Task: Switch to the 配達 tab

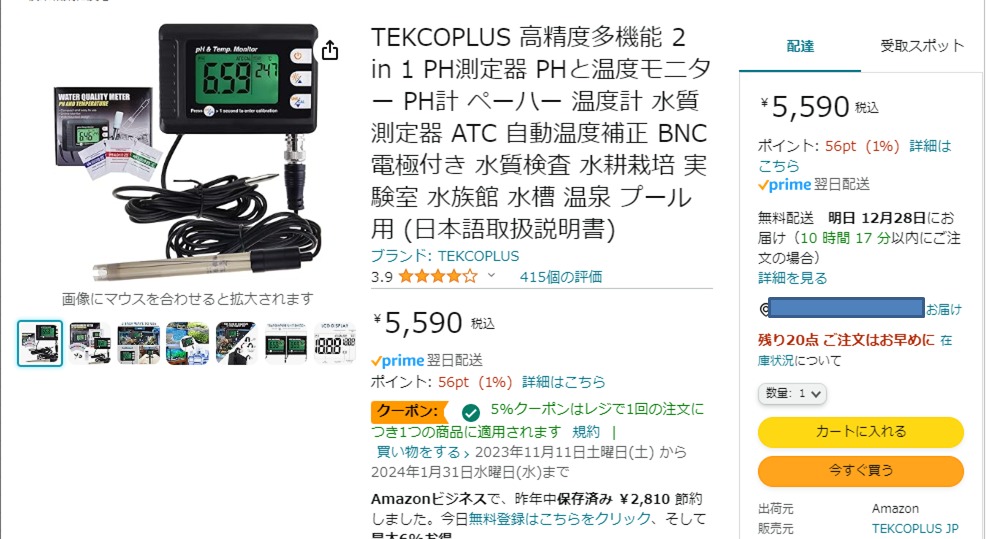Action: [800, 46]
